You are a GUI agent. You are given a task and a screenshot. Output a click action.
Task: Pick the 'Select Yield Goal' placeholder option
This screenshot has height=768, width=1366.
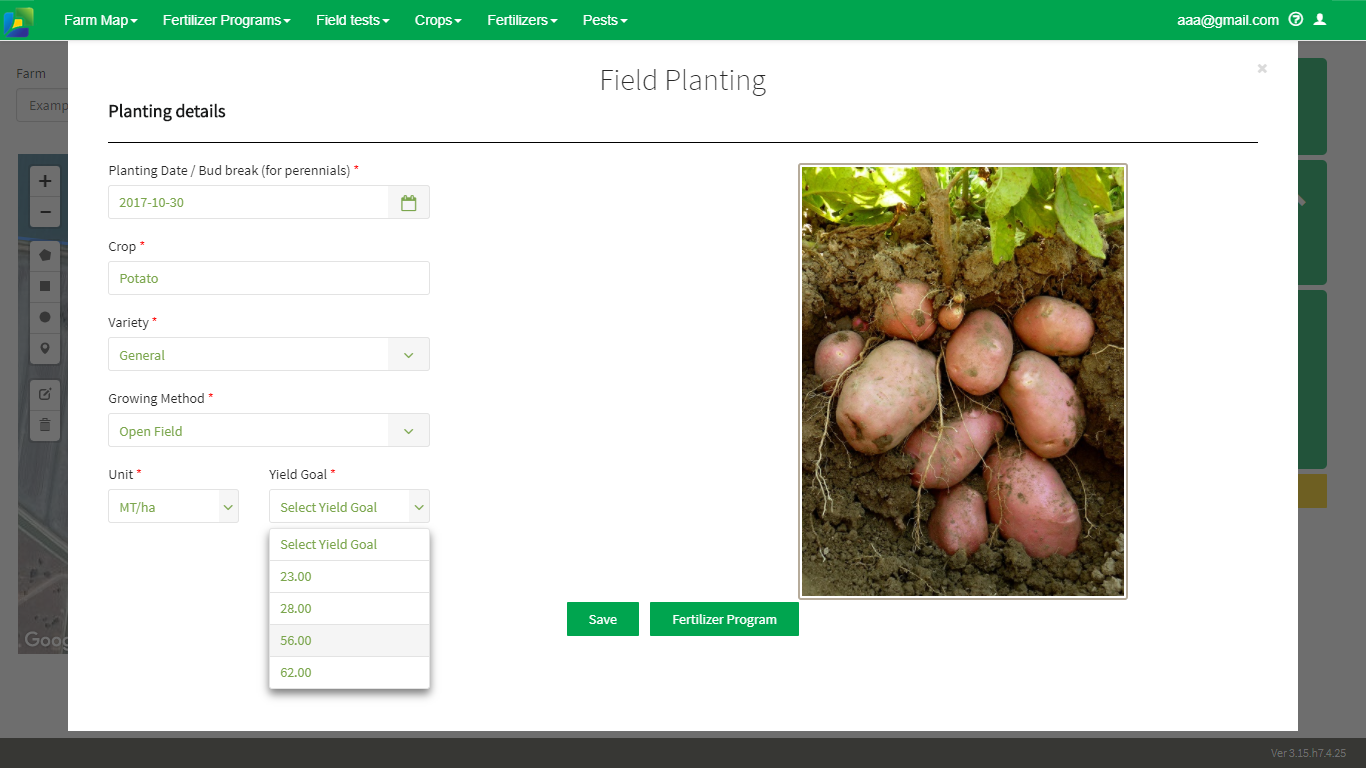349,545
